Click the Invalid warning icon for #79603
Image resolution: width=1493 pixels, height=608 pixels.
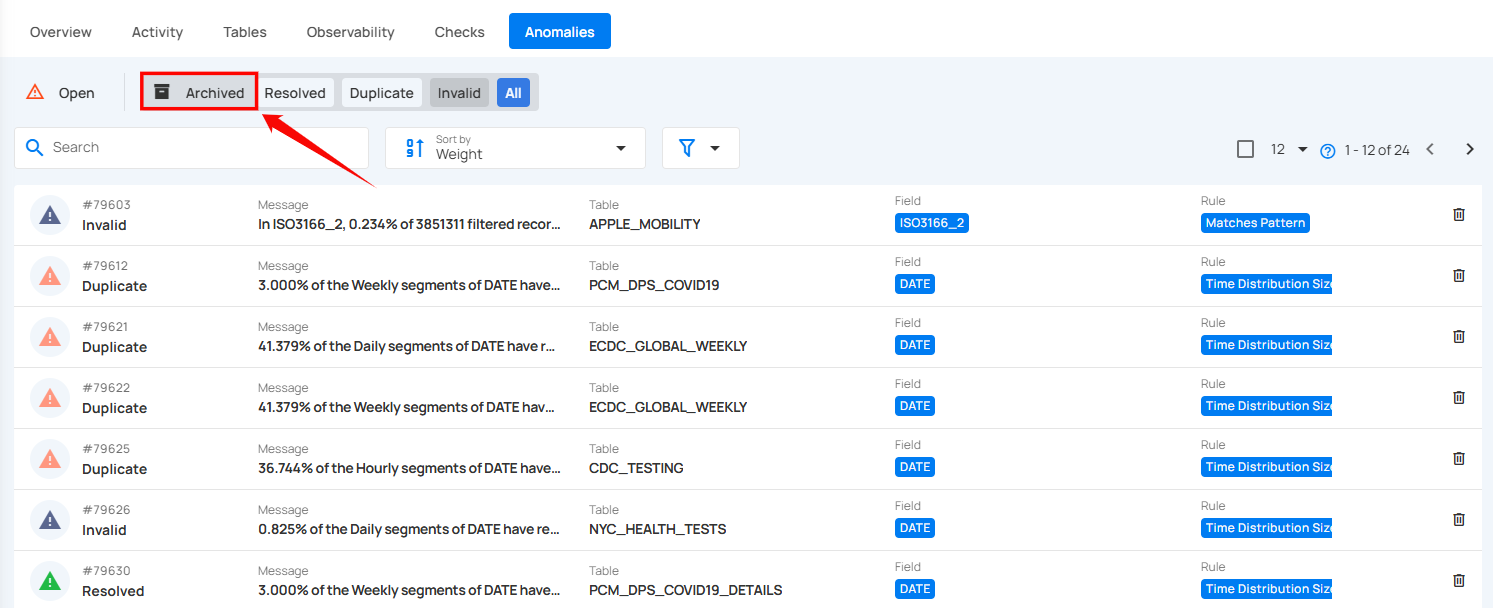49,215
